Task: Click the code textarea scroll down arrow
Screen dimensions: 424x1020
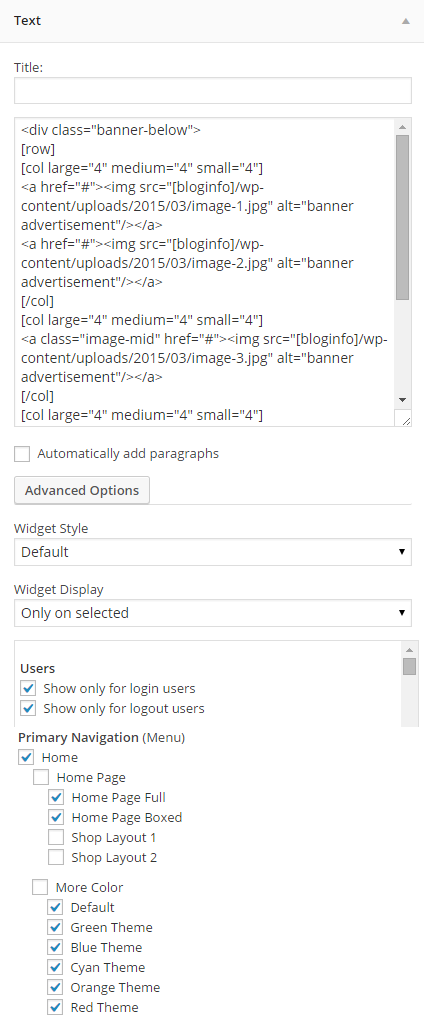Action: 403,399
